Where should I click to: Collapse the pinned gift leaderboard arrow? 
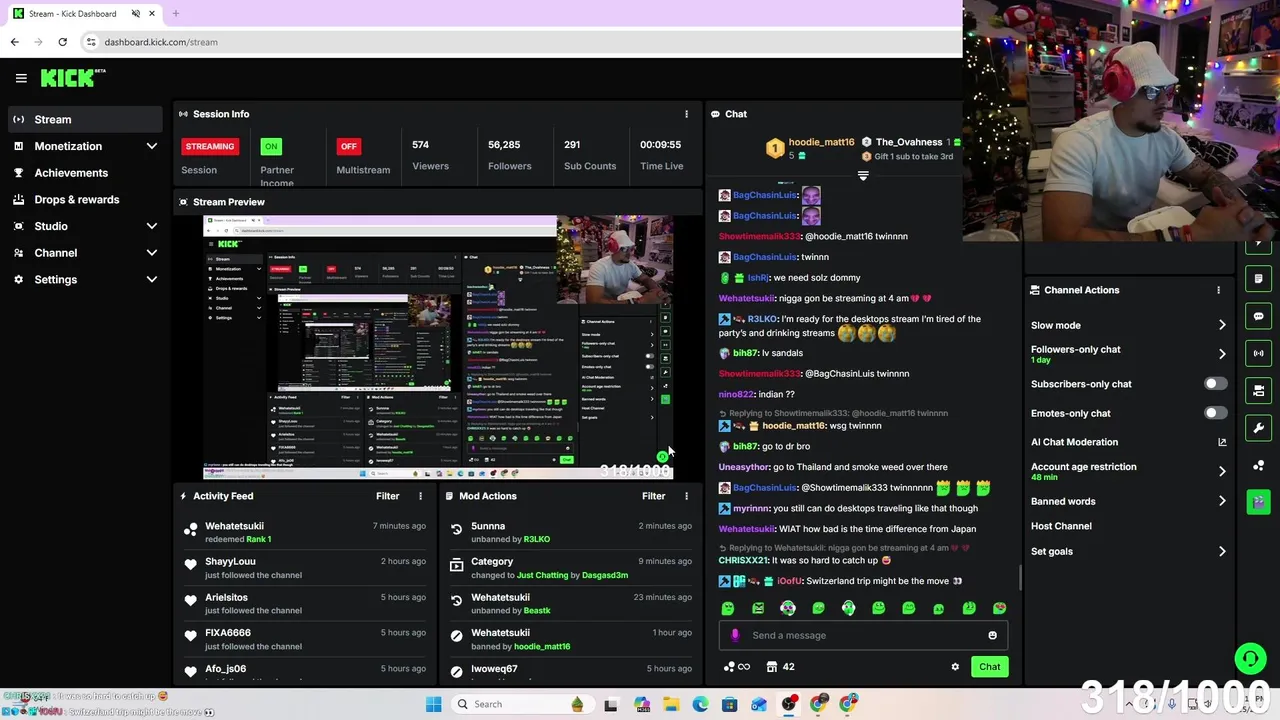click(x=863, y=176)
